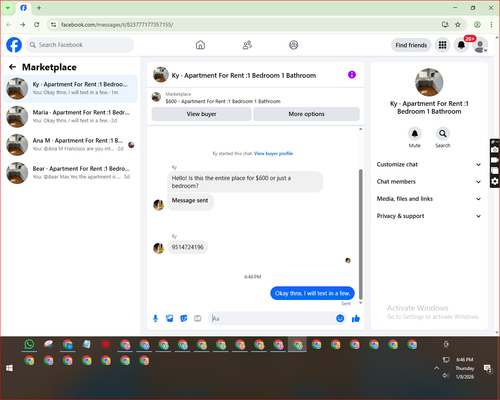The height and width of the screenshot is (400, 500).
Task: Open the sticker picker icon
Action: point(184,319)
